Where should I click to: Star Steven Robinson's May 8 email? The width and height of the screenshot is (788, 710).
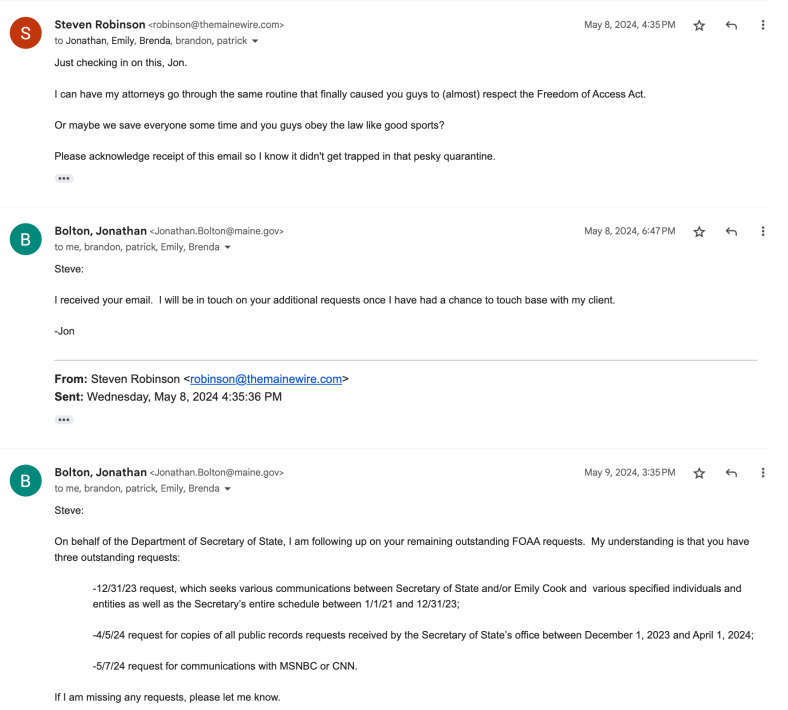point(699,25)
